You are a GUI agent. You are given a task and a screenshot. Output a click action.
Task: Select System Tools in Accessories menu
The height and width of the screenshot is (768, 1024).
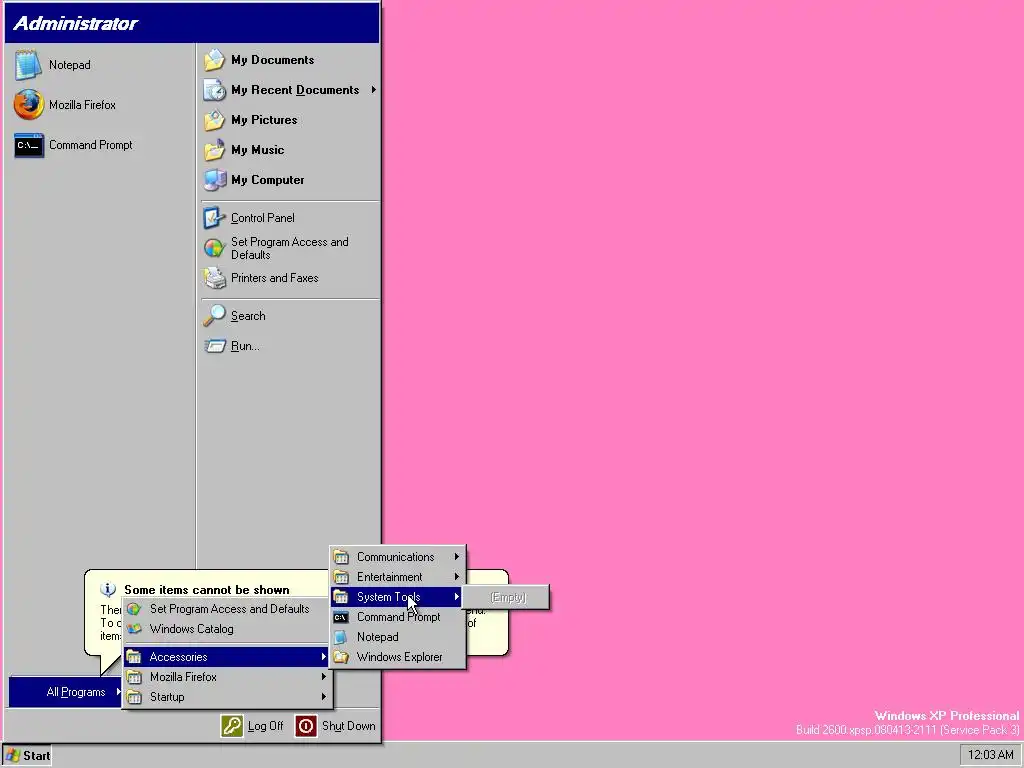397,597
